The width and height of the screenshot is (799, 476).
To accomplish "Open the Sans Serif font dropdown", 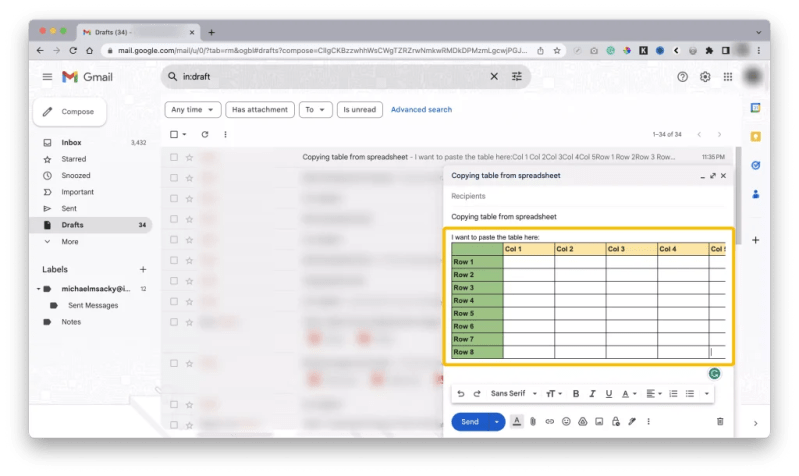I will [514, 394].
